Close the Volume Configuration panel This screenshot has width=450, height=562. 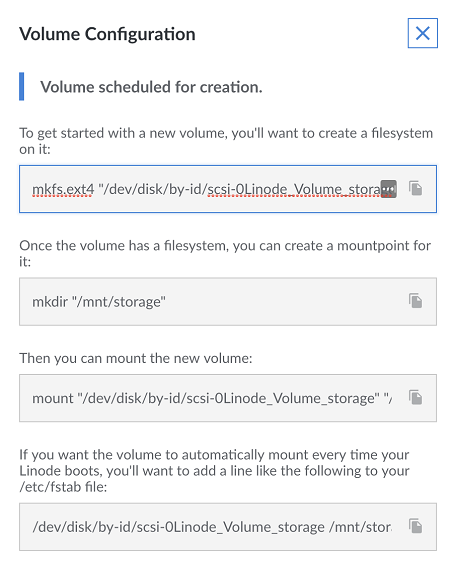(422, 33)
